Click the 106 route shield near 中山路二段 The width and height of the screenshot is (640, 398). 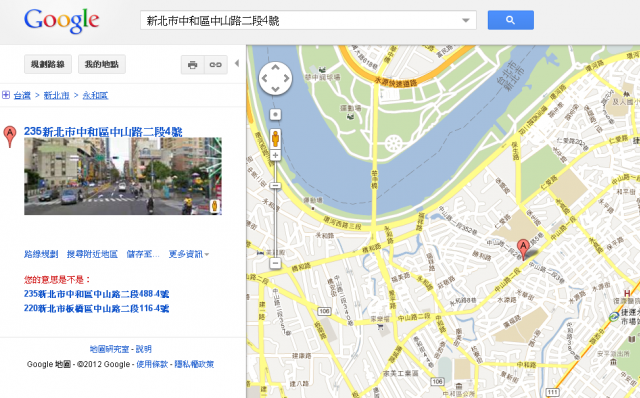pyautogui.click(x=324, y=311)
